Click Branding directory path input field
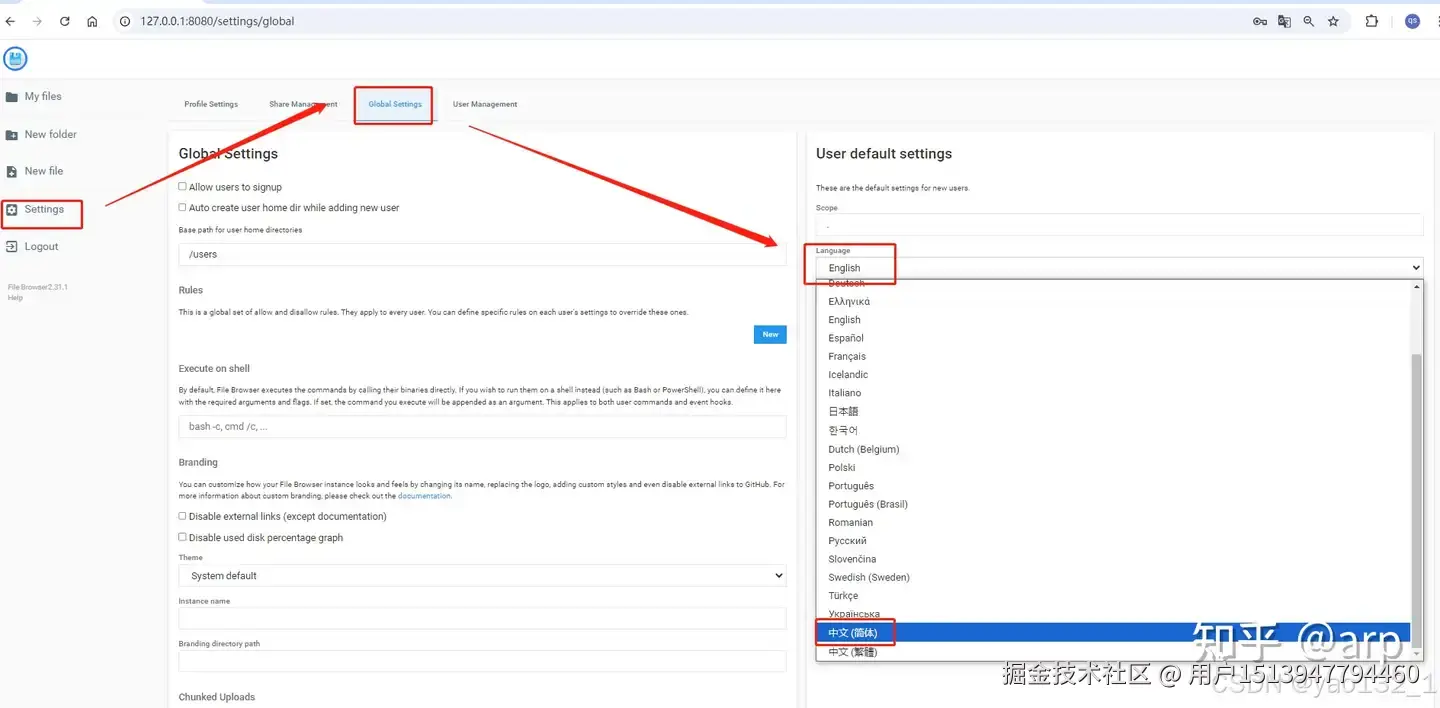 click(x=482, y=661)
